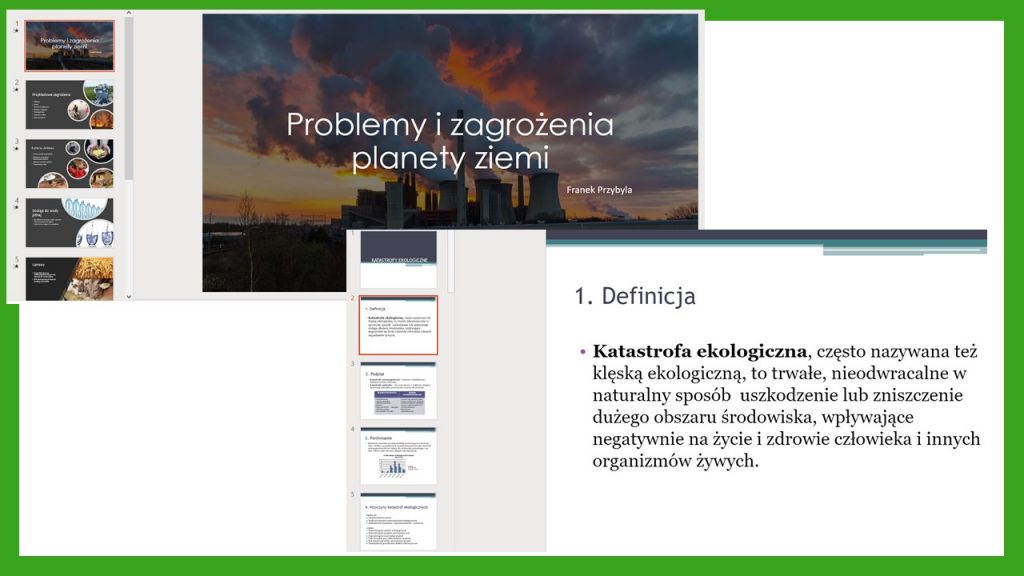Screen dimensions: 1024x576
Task: Click the animation star icon beside slide 1
Action: tap(16, 31)
